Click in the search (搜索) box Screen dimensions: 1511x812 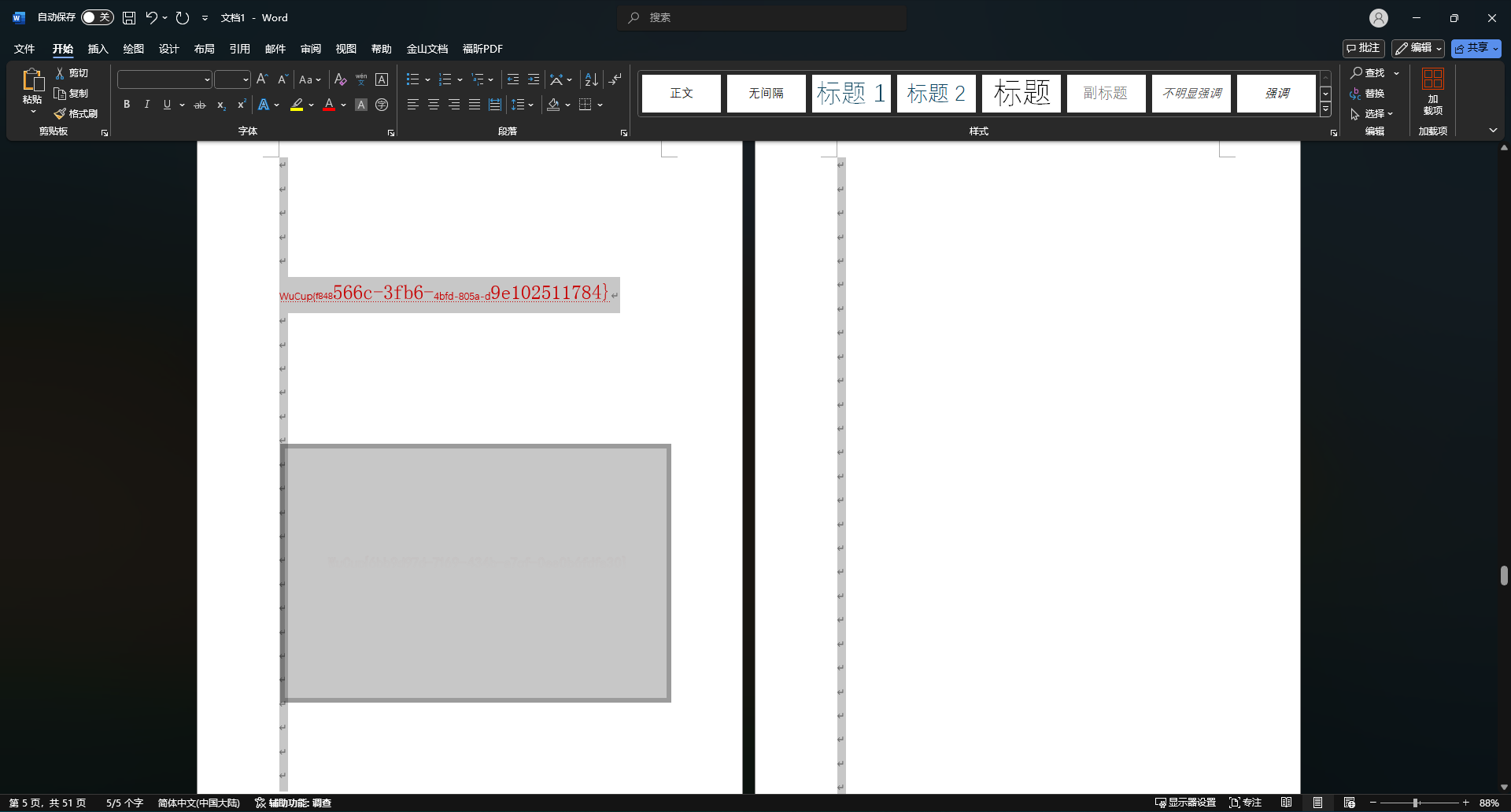point(762,17)
